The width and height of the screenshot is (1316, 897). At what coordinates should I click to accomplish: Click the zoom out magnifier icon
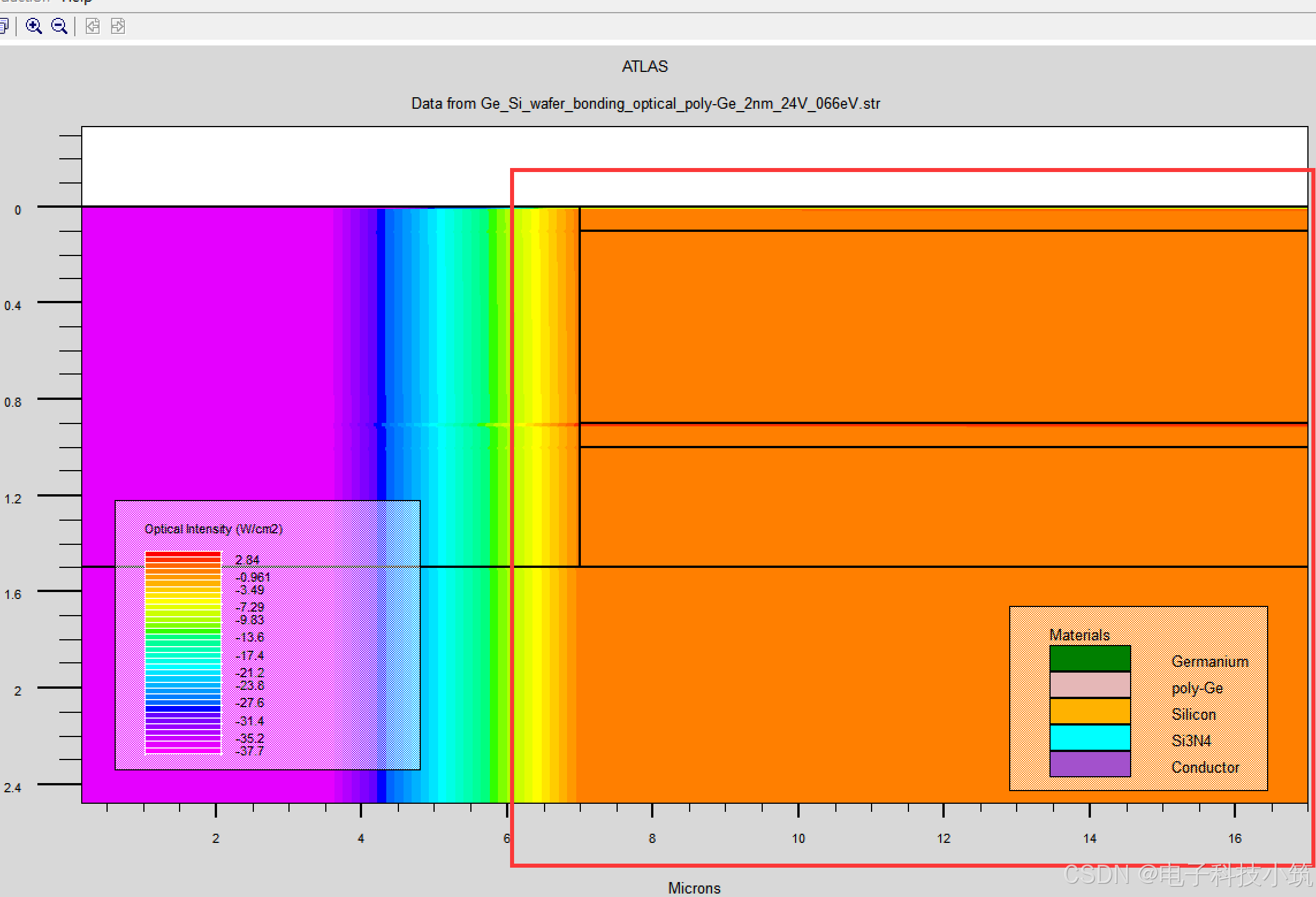tap(59, 26)
